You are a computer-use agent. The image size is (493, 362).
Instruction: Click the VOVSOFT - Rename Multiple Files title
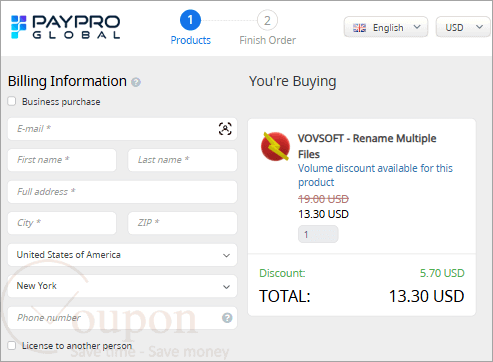pos(367,146)
